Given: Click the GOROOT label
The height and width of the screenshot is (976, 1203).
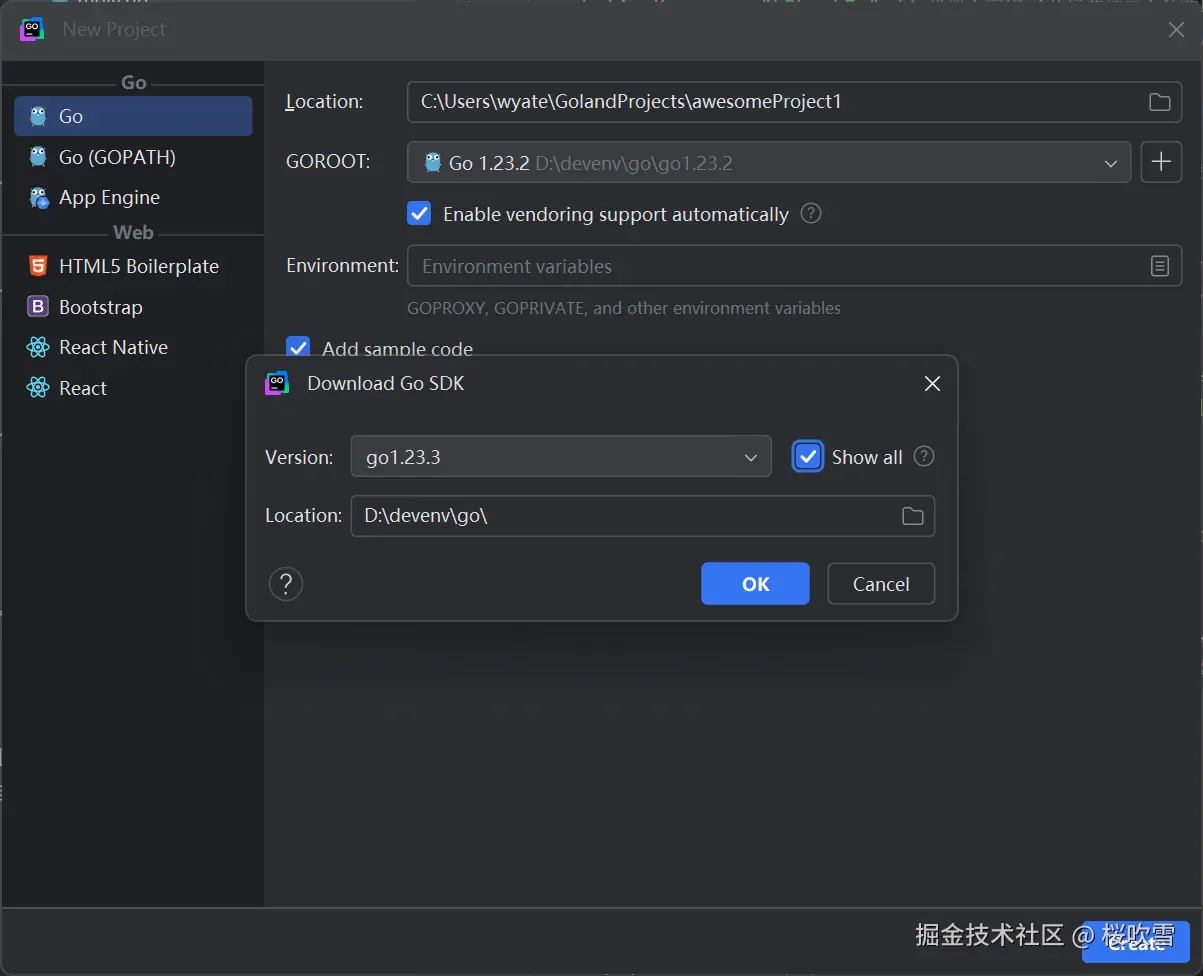Looking at the screenshot, I should pyautogui.click(x=328, y=161).
